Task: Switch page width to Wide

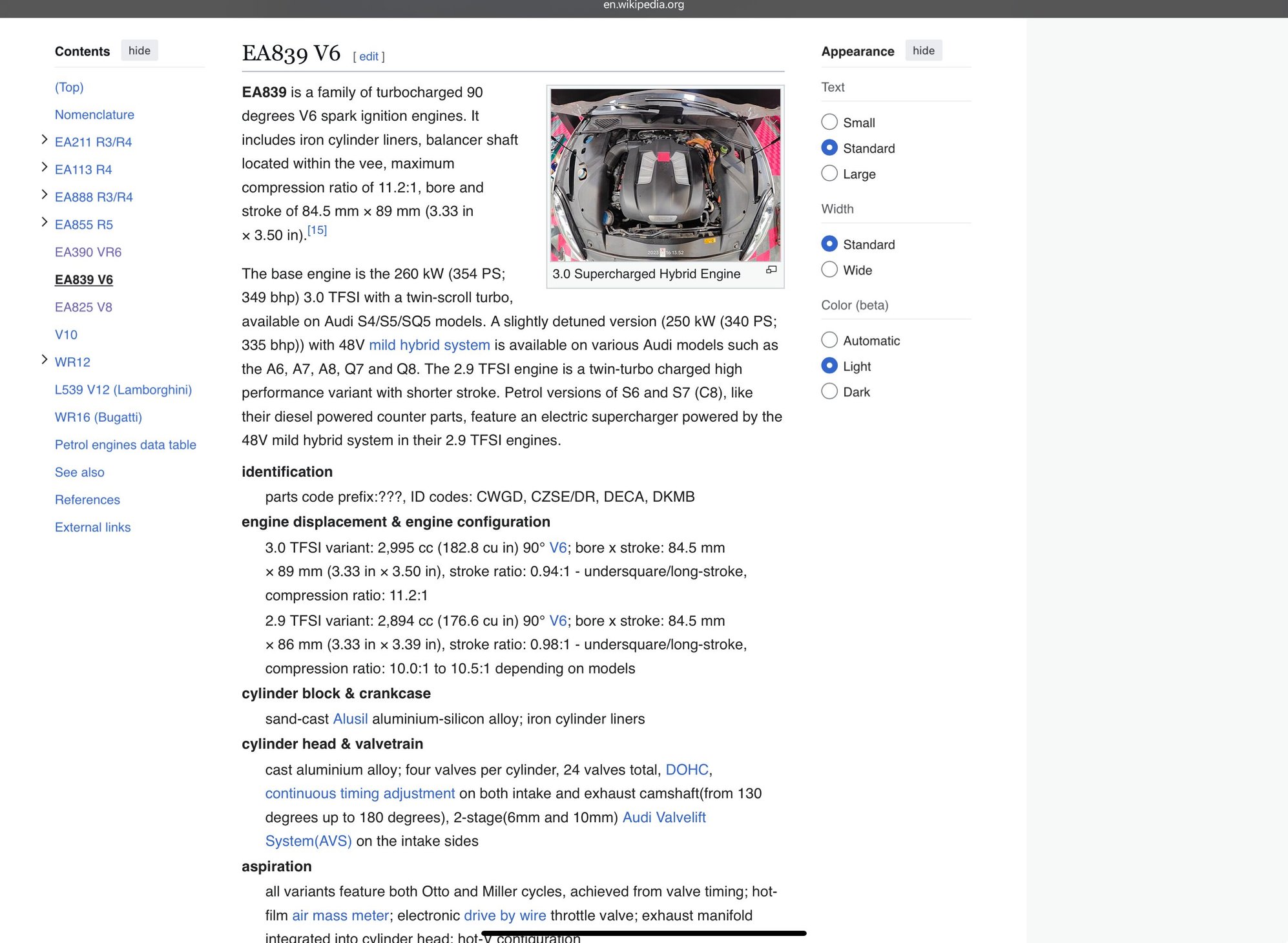Action: coord(829,269)
